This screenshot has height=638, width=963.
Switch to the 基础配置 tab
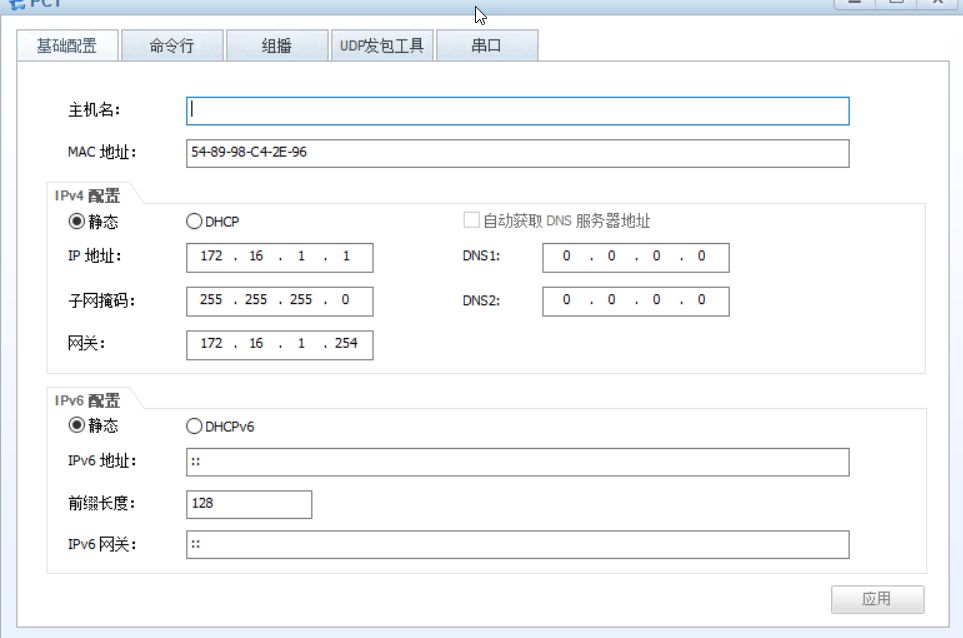pyautogui.click(x=67, y=46)
